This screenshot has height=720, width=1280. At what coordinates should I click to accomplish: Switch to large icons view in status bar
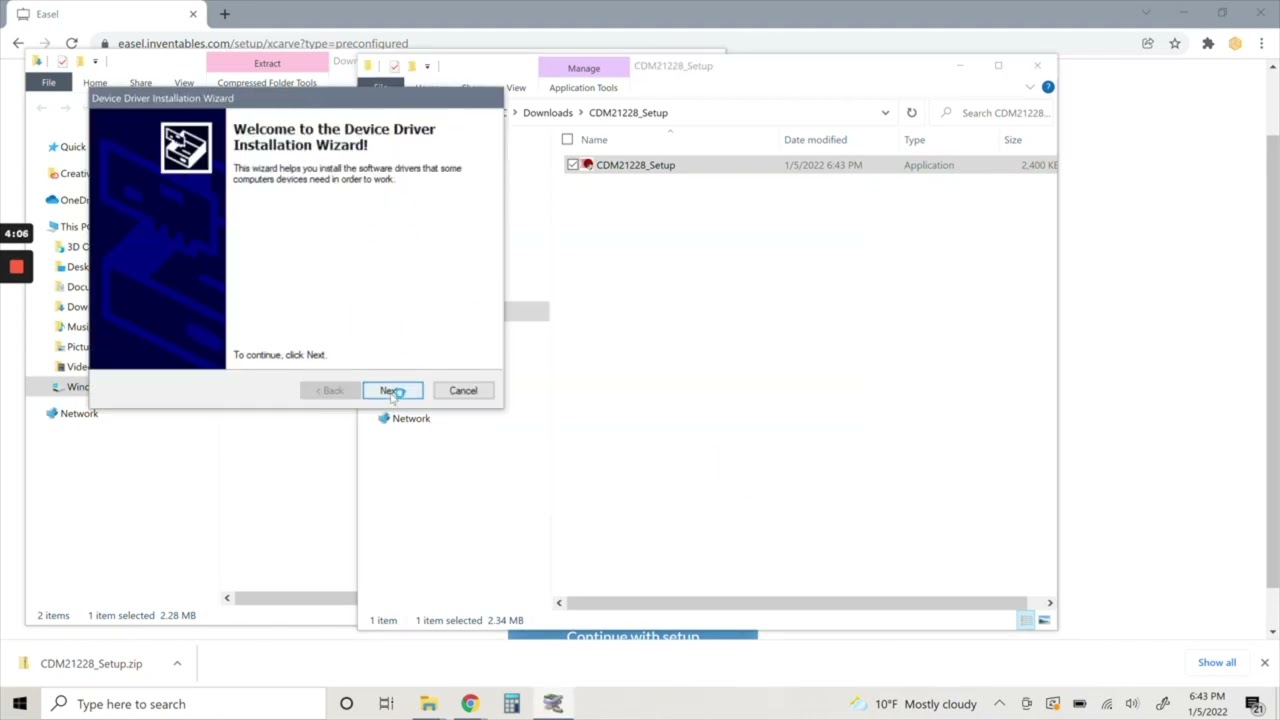click(x=1044, y=620)
